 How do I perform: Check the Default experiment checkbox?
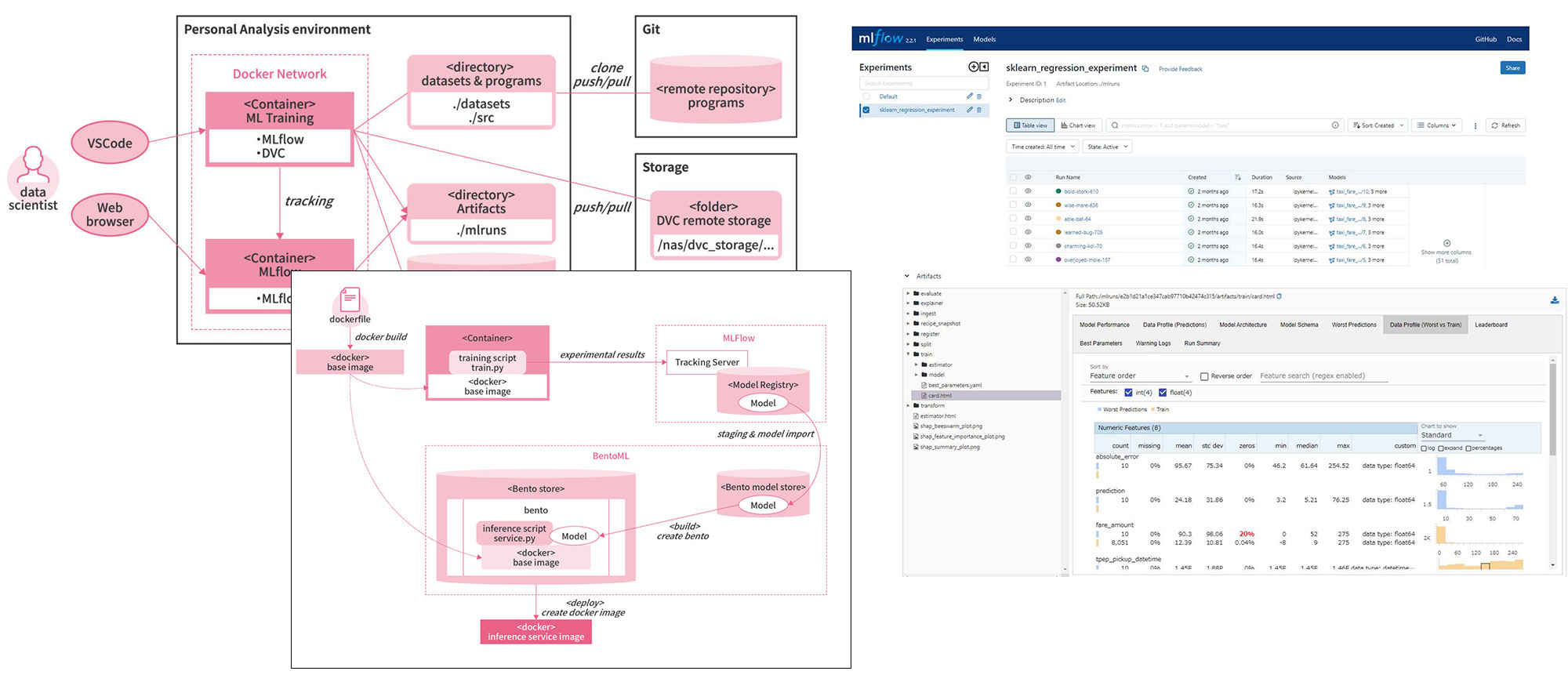tap(866, 96)
